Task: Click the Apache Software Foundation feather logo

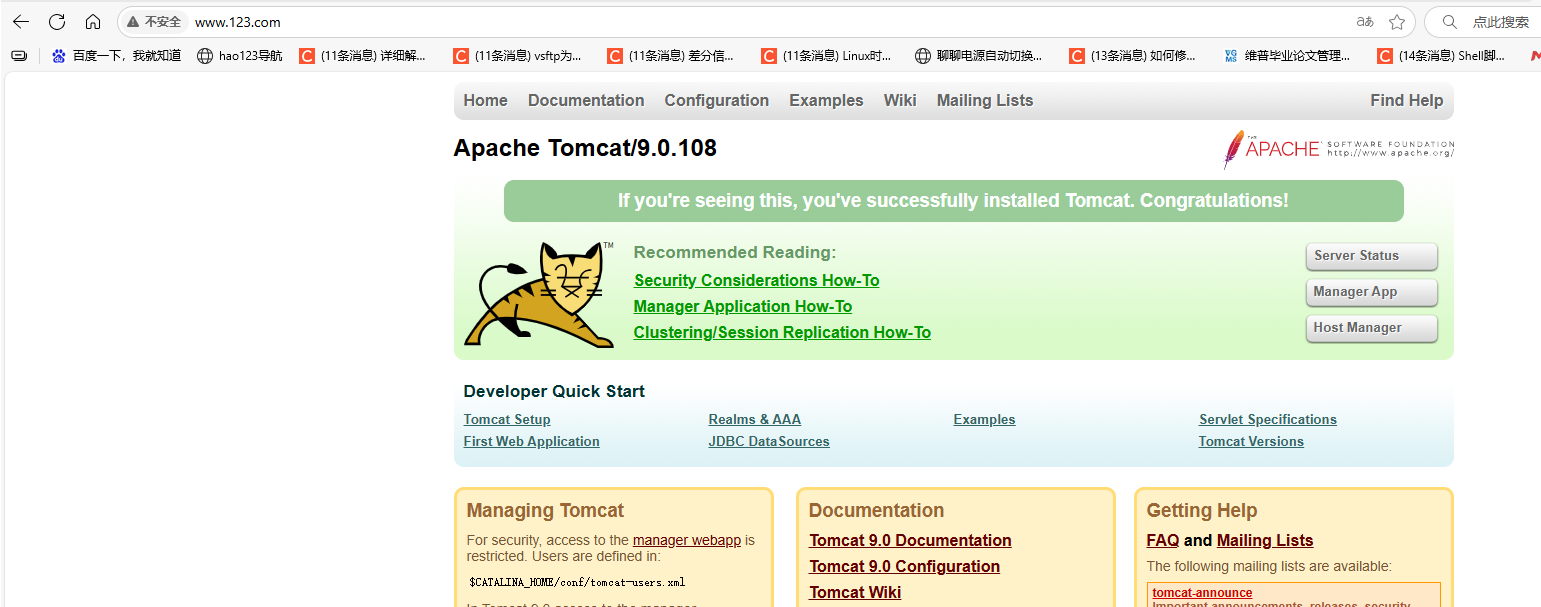Action: click(x=1335, y=149)
